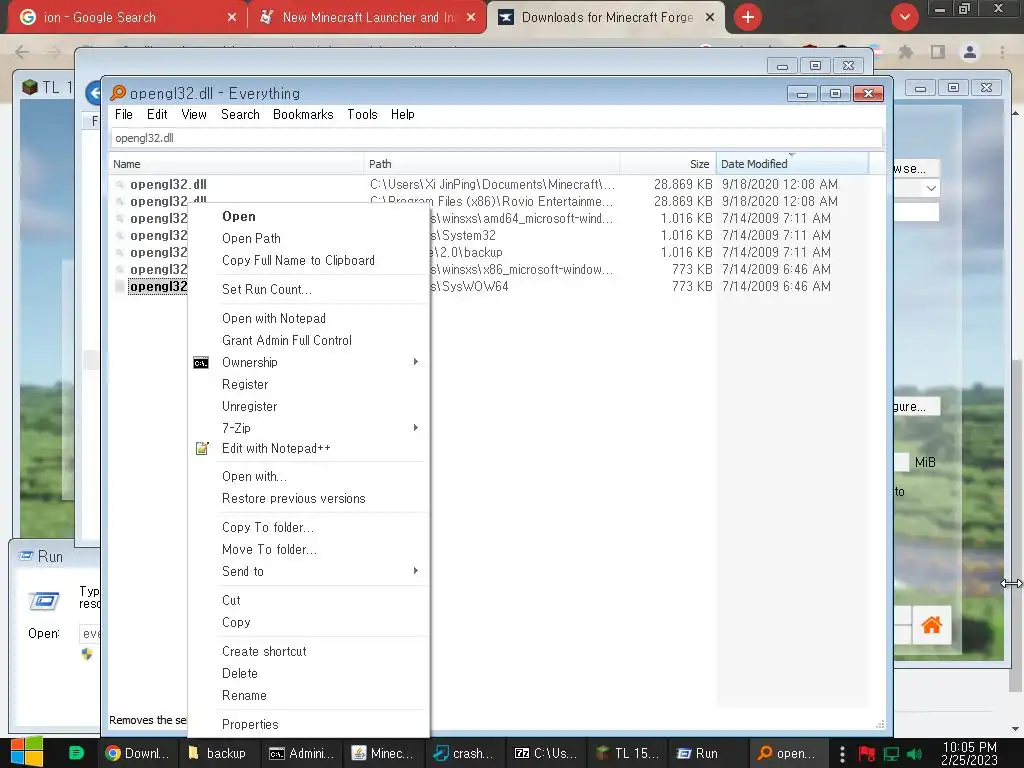Choose Create shortcut from context menu
This screenshot has width=1024, height=768.
(x=264, y=651)
